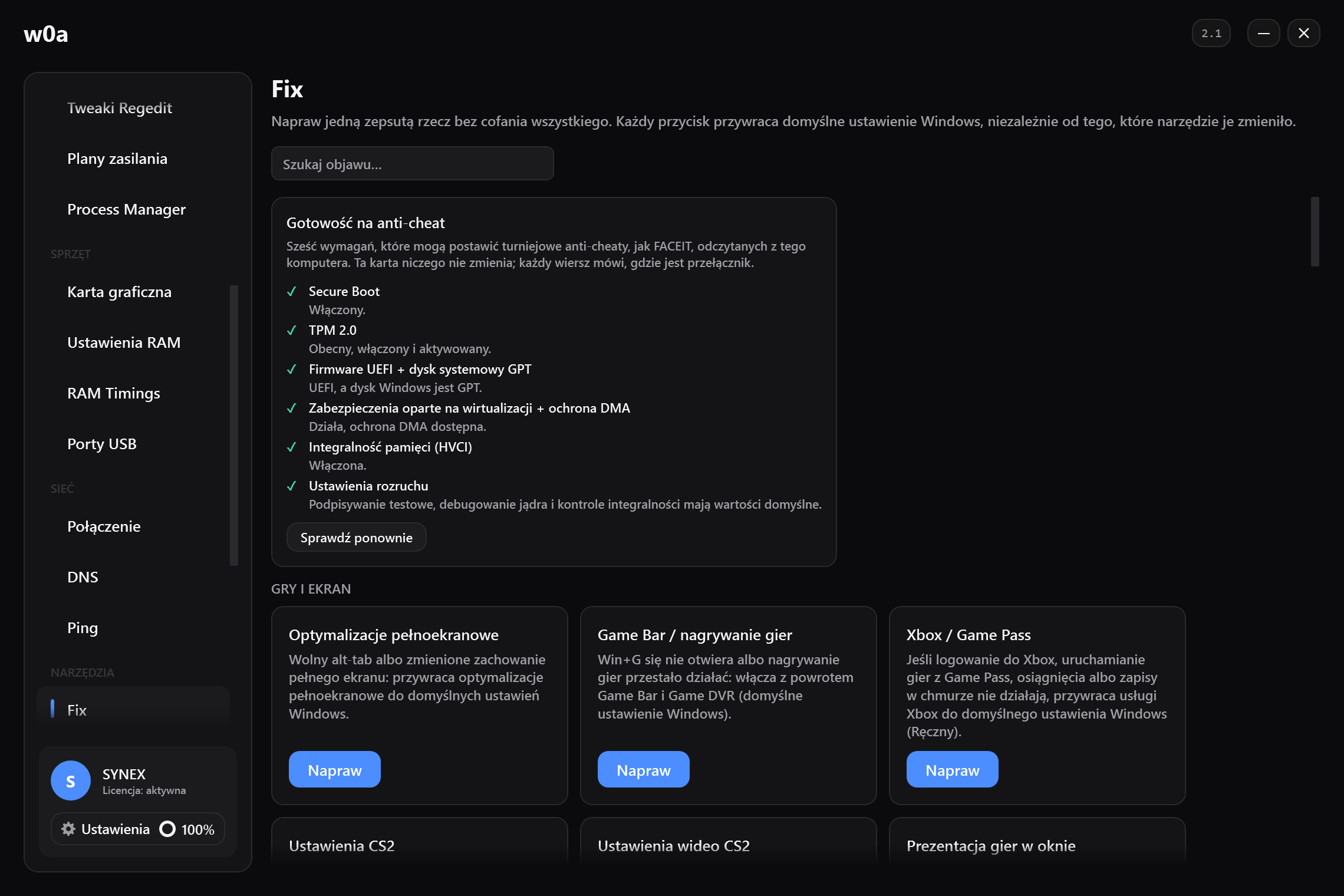Click the TPM 2.0 checkmark icon
The image size is (1344, 896).
point(292,330)
